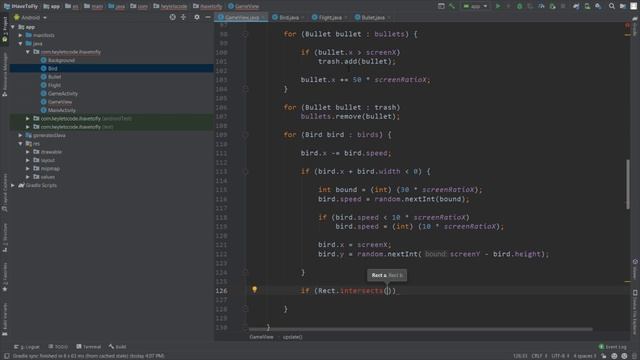This screenshot has height=360, width=640.
Task: Select the Bullet class in project tree
Action: click(x=54, y=77)
